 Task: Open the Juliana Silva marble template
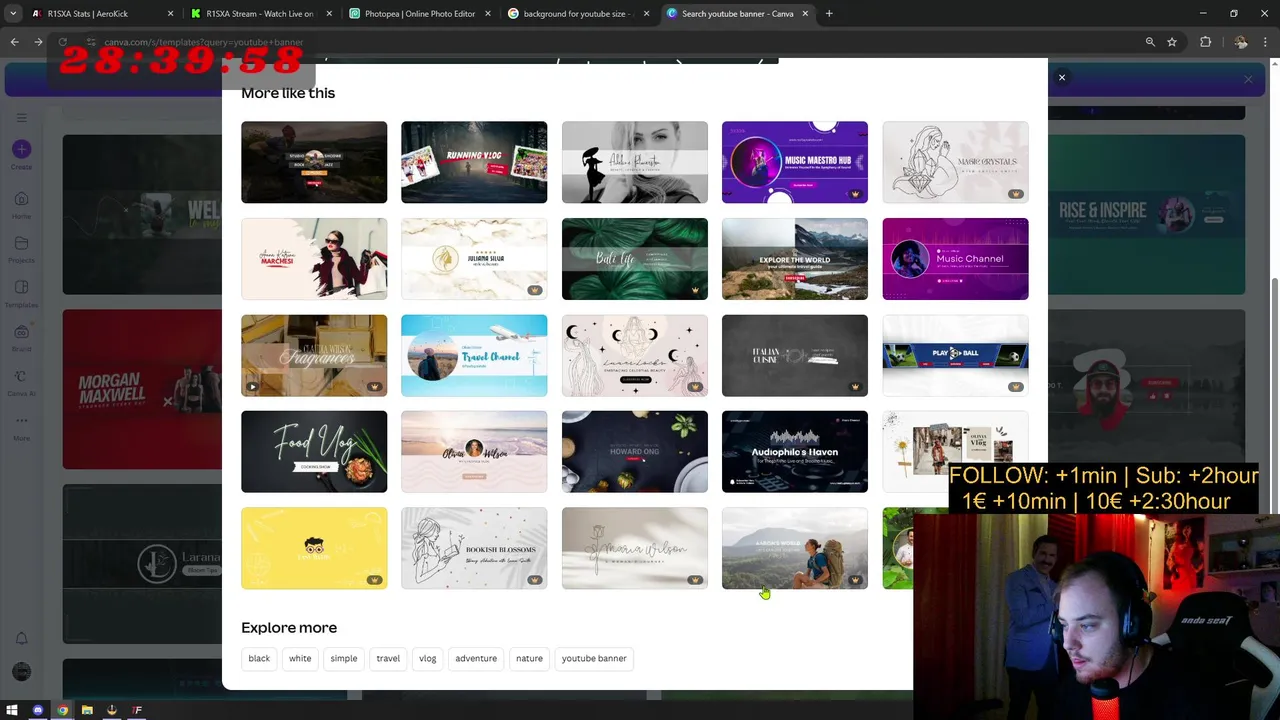(x=474, y=259)
